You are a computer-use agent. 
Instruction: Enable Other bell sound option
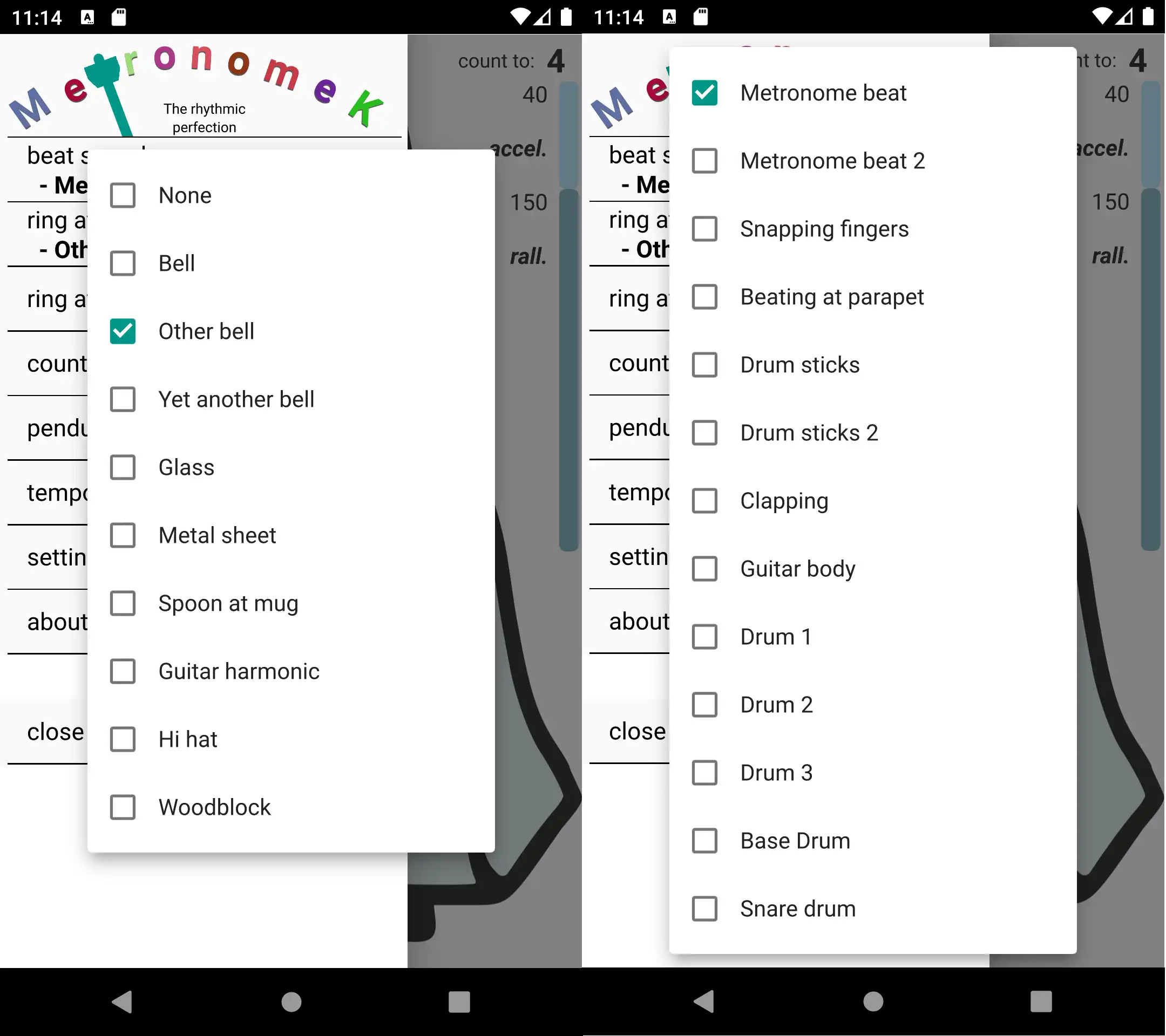(x=122, y=331)
